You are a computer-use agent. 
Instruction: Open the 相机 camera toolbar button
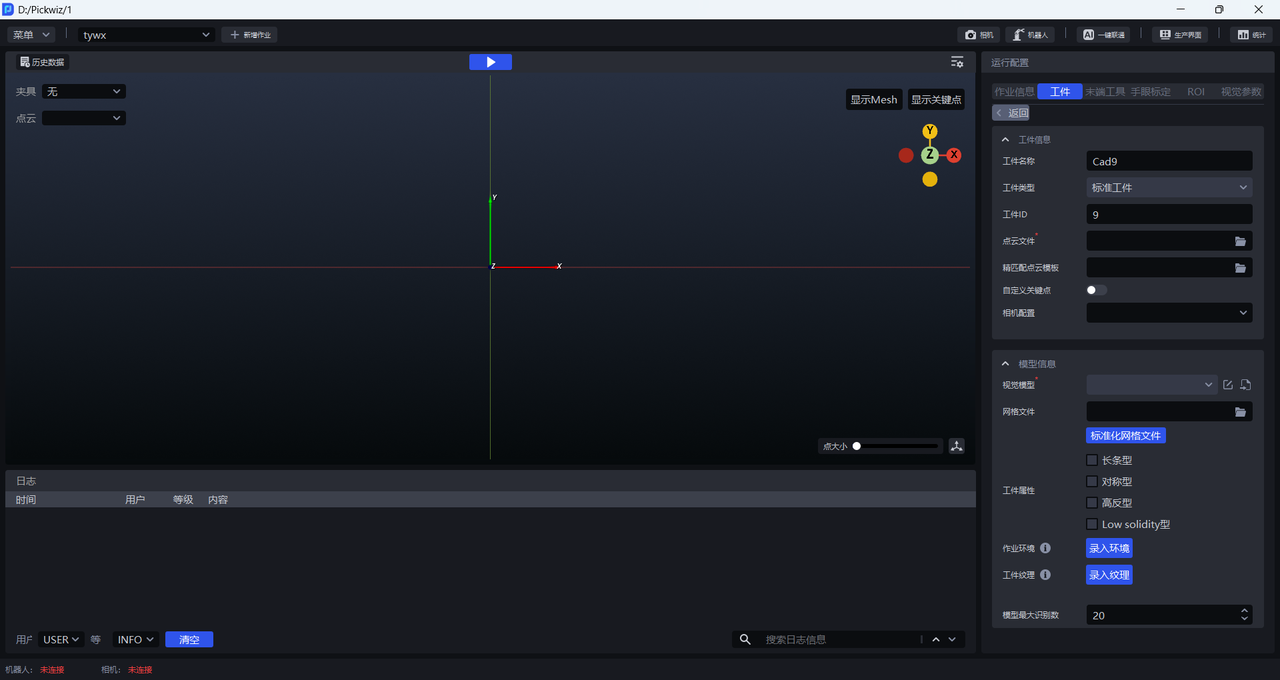click(x=977, y=35)
